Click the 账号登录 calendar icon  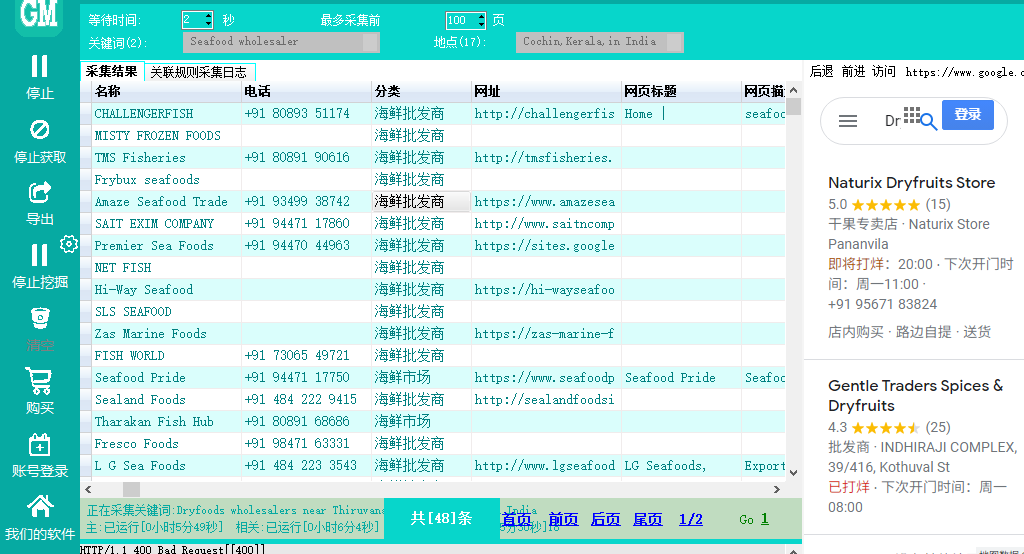[40, 444]
